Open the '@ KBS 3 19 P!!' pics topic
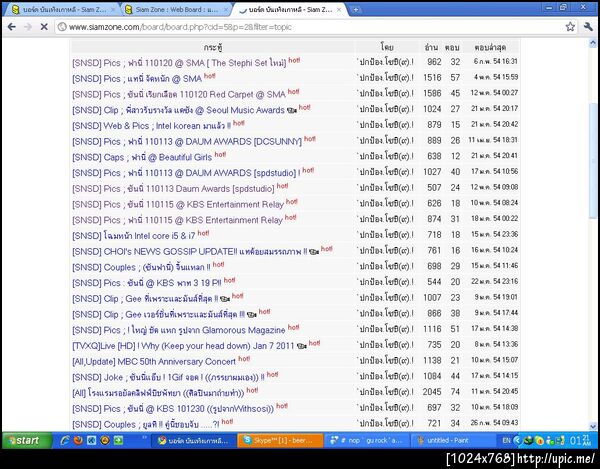This screenshot has width=600, height=469. click(x=147, y=283)
